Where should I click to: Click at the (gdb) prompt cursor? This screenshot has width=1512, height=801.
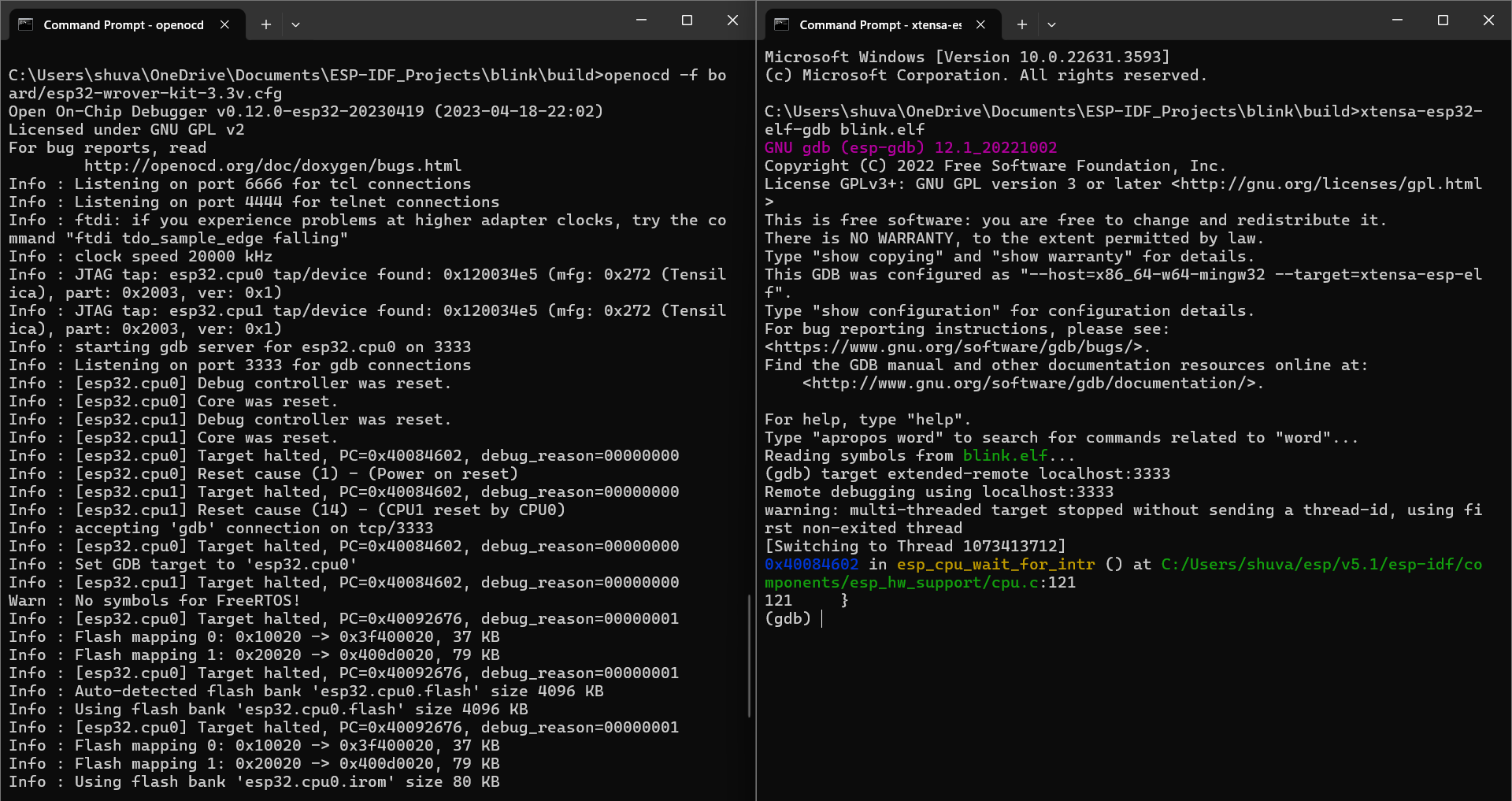[x=821, y=619]
